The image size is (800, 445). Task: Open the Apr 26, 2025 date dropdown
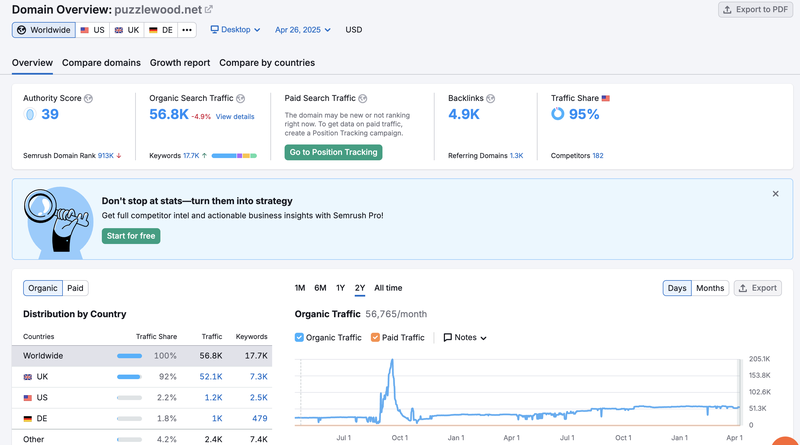tap(303, 30)
